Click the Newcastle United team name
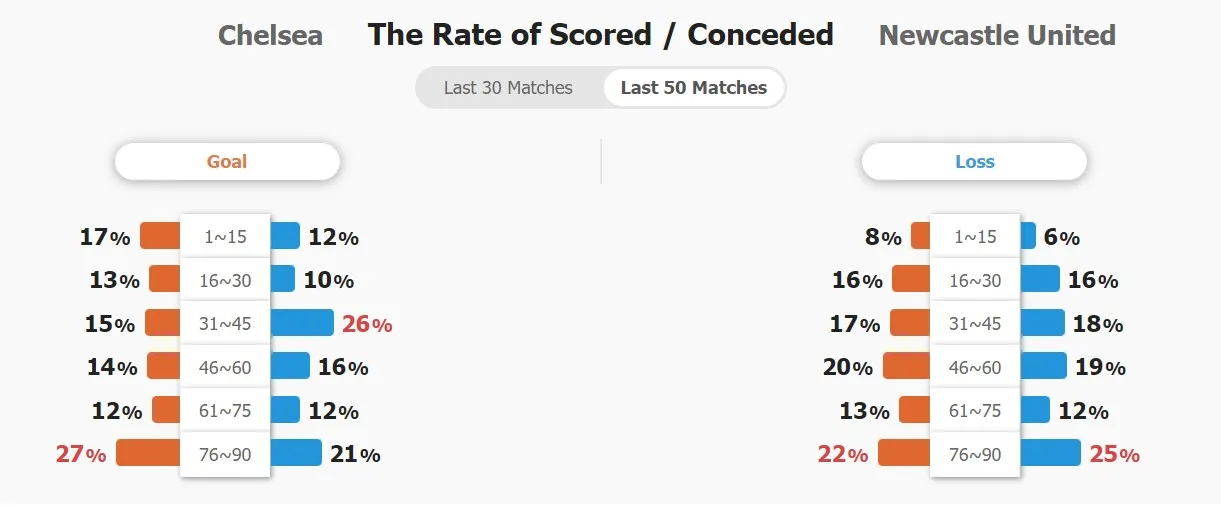1221x505 pixels. click(997, 36)
